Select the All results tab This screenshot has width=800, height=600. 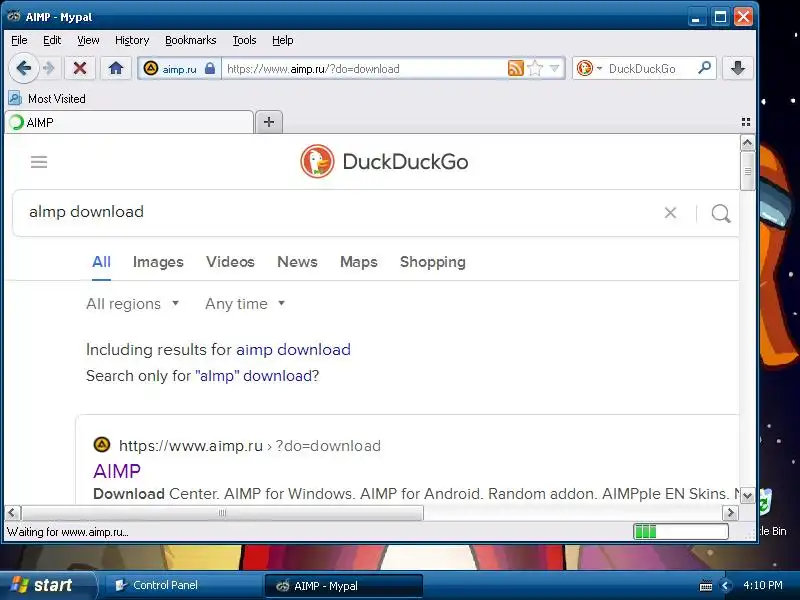click(101, 262)
